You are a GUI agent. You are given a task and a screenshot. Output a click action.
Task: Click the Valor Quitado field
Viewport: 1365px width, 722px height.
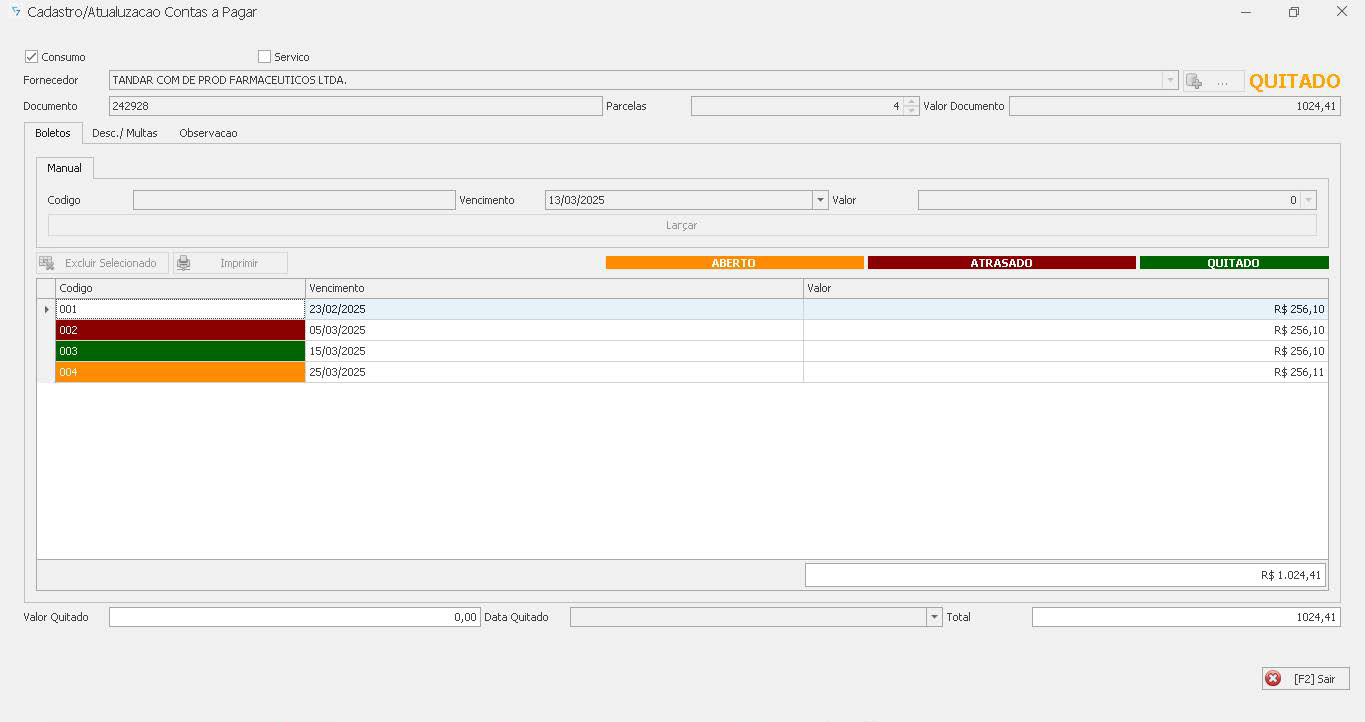coord(295,618)
